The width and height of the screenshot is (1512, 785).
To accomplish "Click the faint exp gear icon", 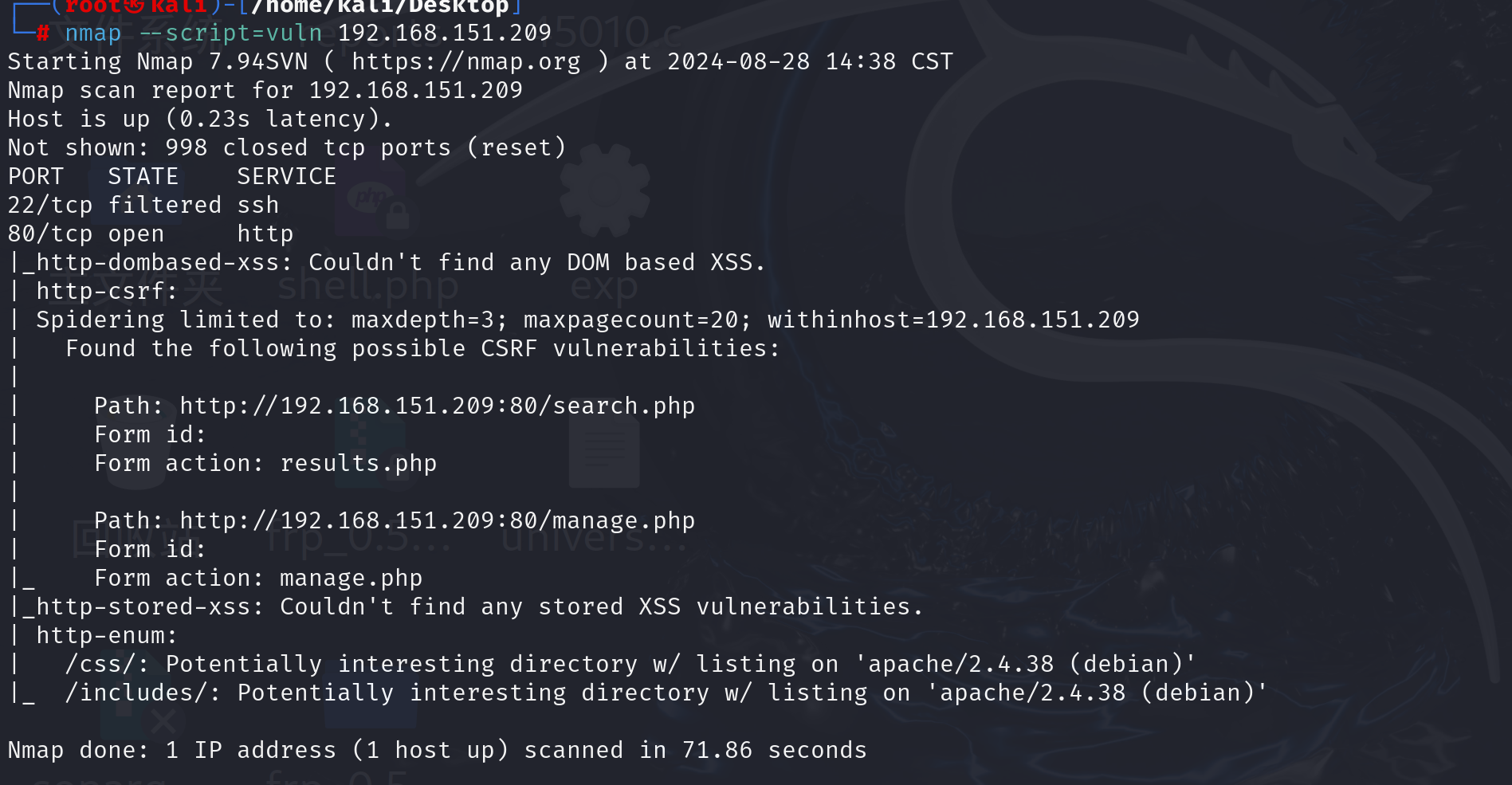I will coord(604,191).
